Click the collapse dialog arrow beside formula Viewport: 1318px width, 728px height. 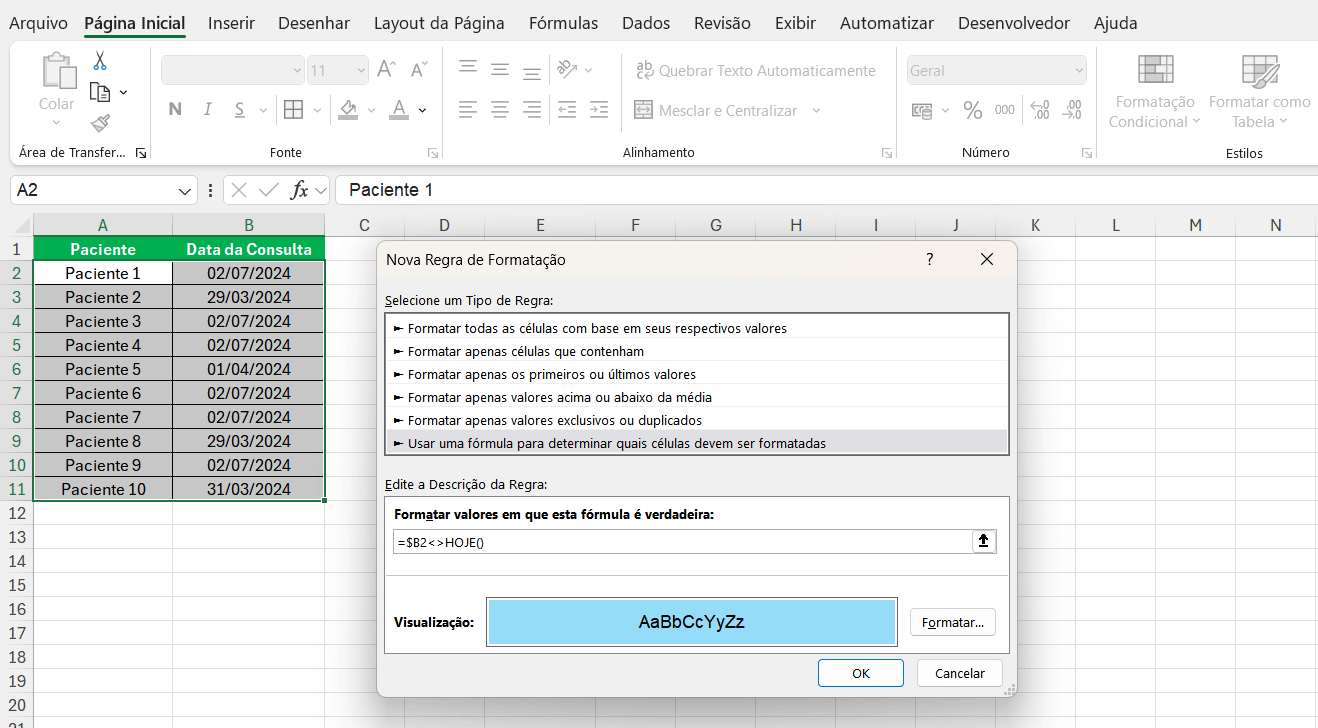[983, 541]
